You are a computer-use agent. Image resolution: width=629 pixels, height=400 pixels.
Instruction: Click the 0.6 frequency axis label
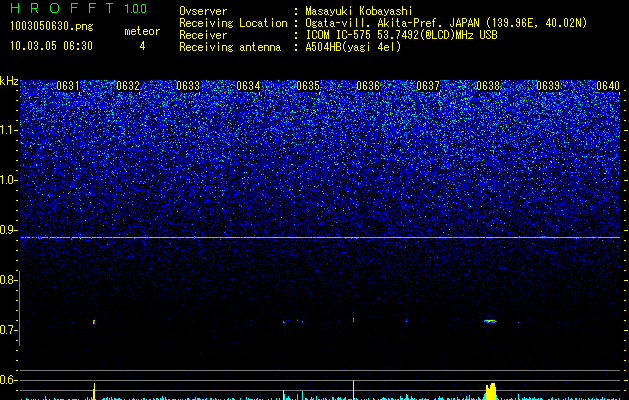8,380
